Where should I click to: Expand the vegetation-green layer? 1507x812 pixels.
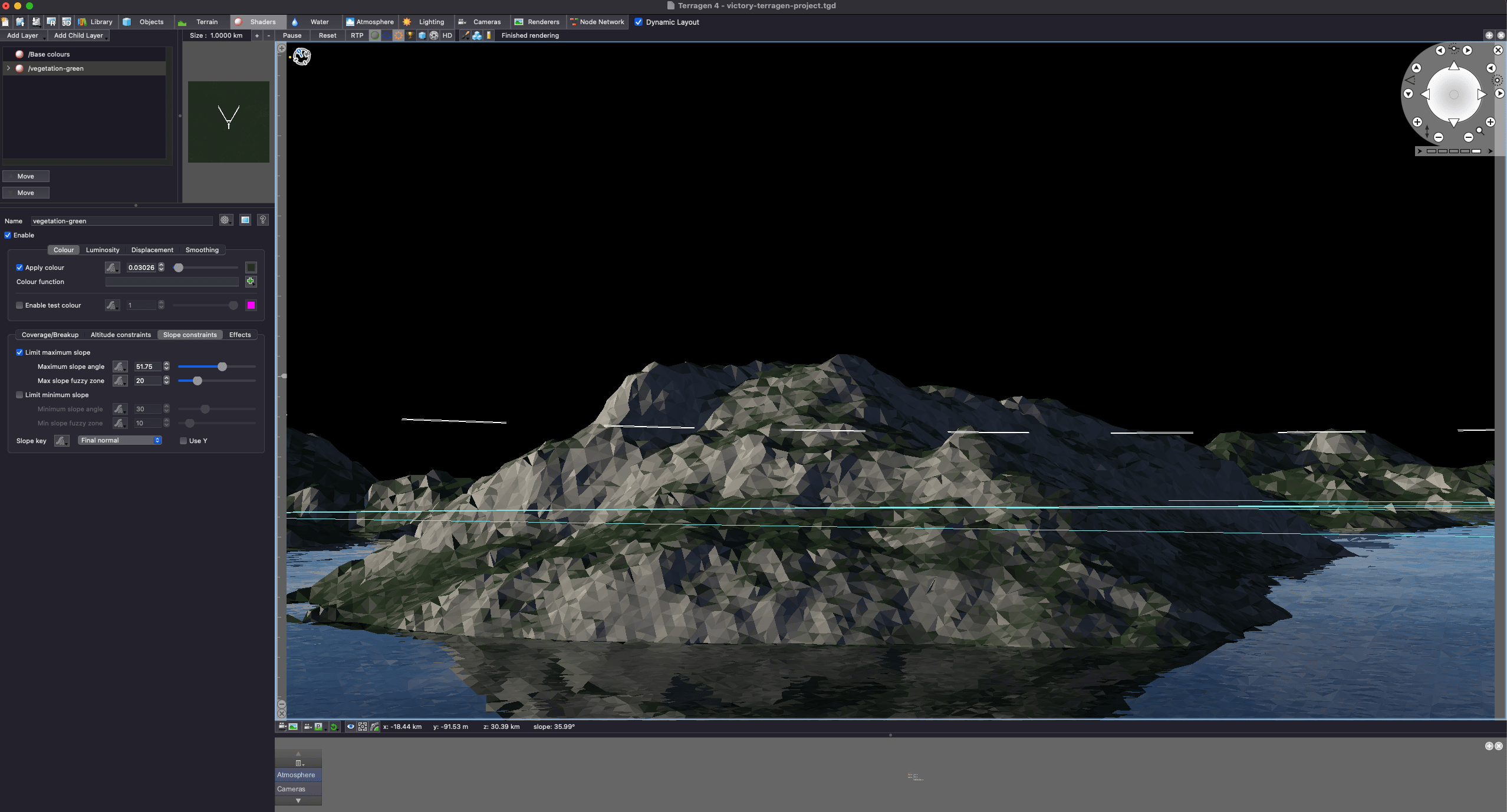[x=8, y=68]
